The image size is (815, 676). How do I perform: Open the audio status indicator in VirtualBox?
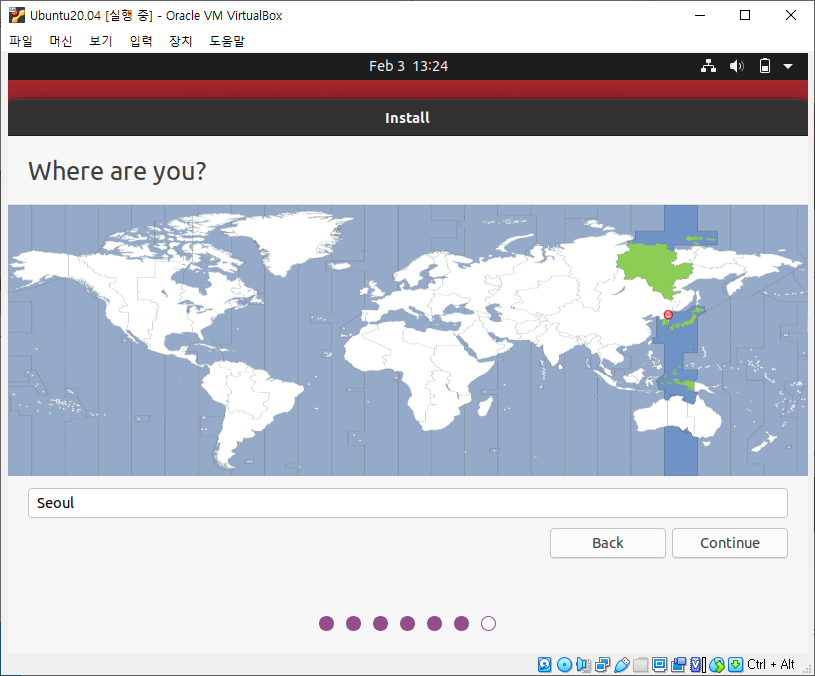point(583,664)
